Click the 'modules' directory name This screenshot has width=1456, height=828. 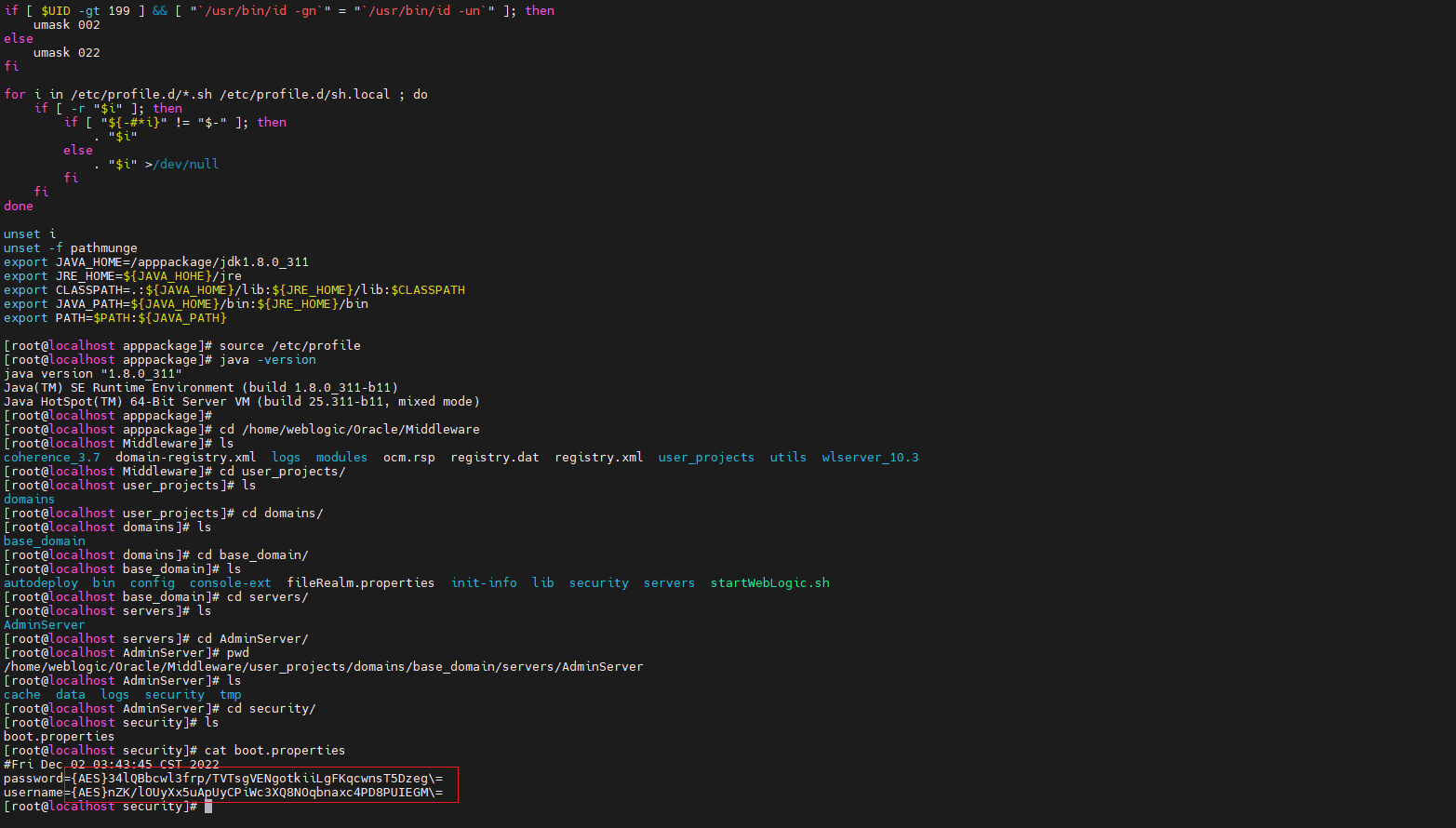(341, 458)
